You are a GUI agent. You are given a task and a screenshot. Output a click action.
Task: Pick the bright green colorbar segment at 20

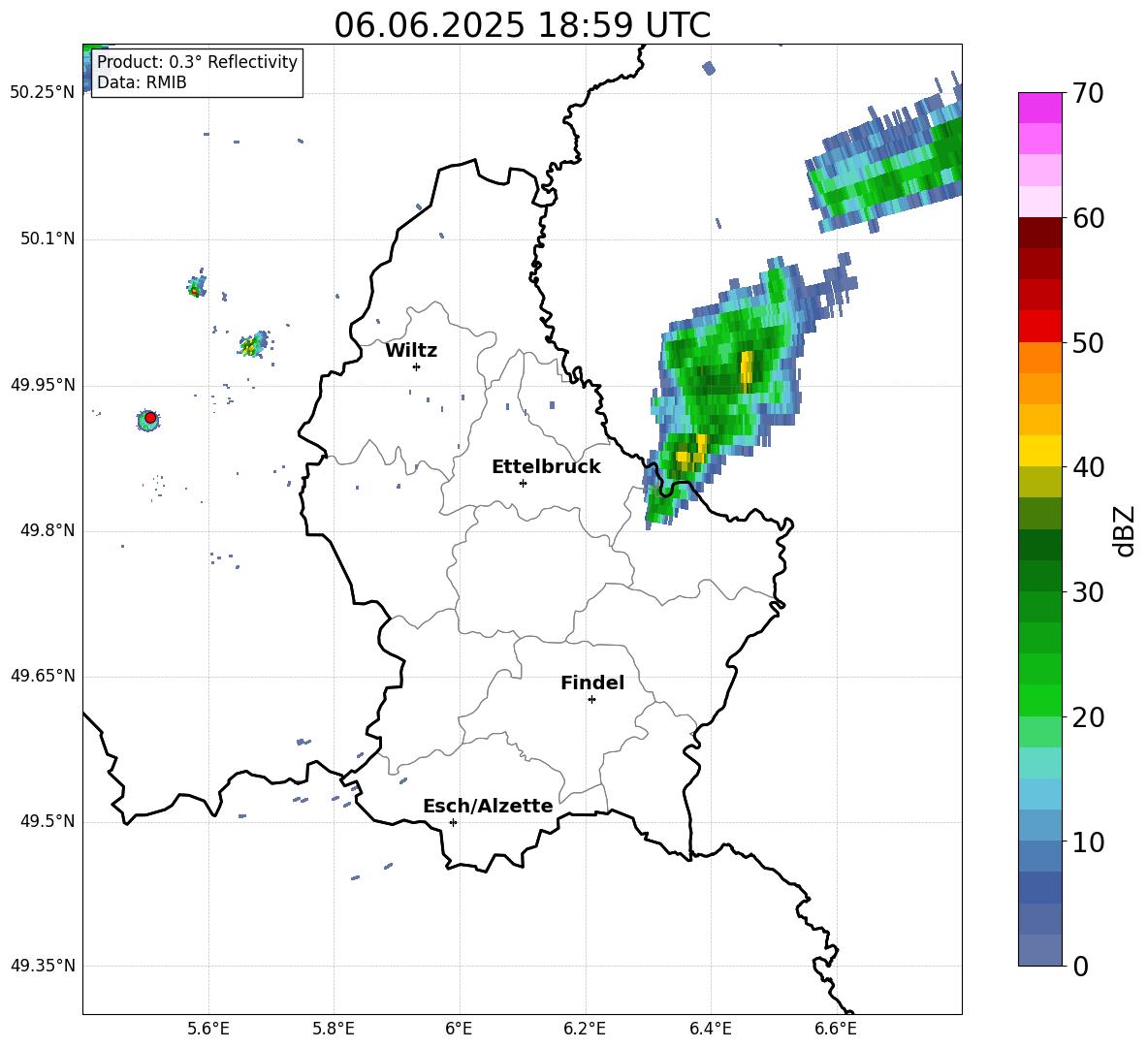click(1039, 700)
